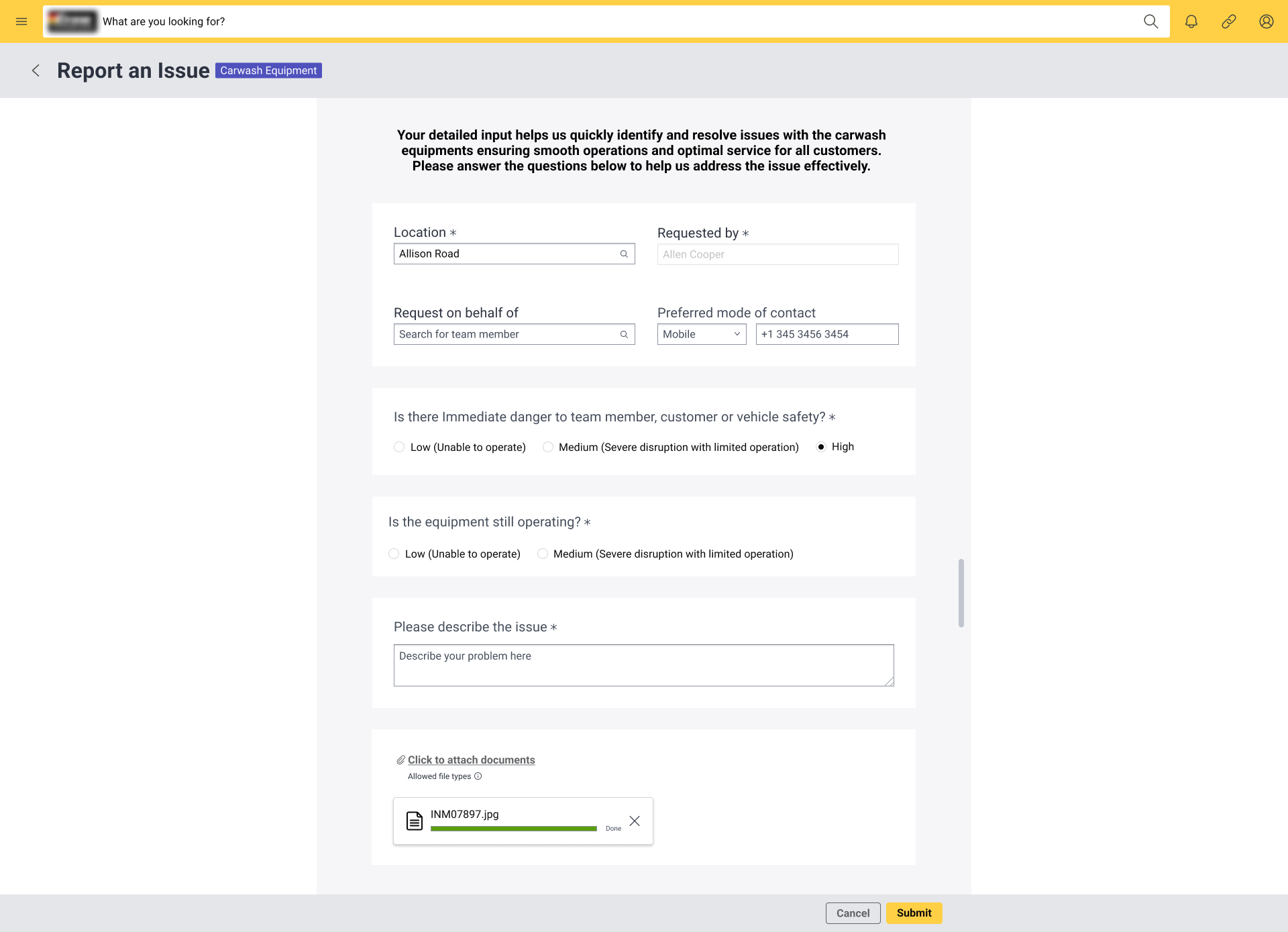Click the link chain icon in header
This screenshot has width=1288, height=932.
[x=1228, y=21]
